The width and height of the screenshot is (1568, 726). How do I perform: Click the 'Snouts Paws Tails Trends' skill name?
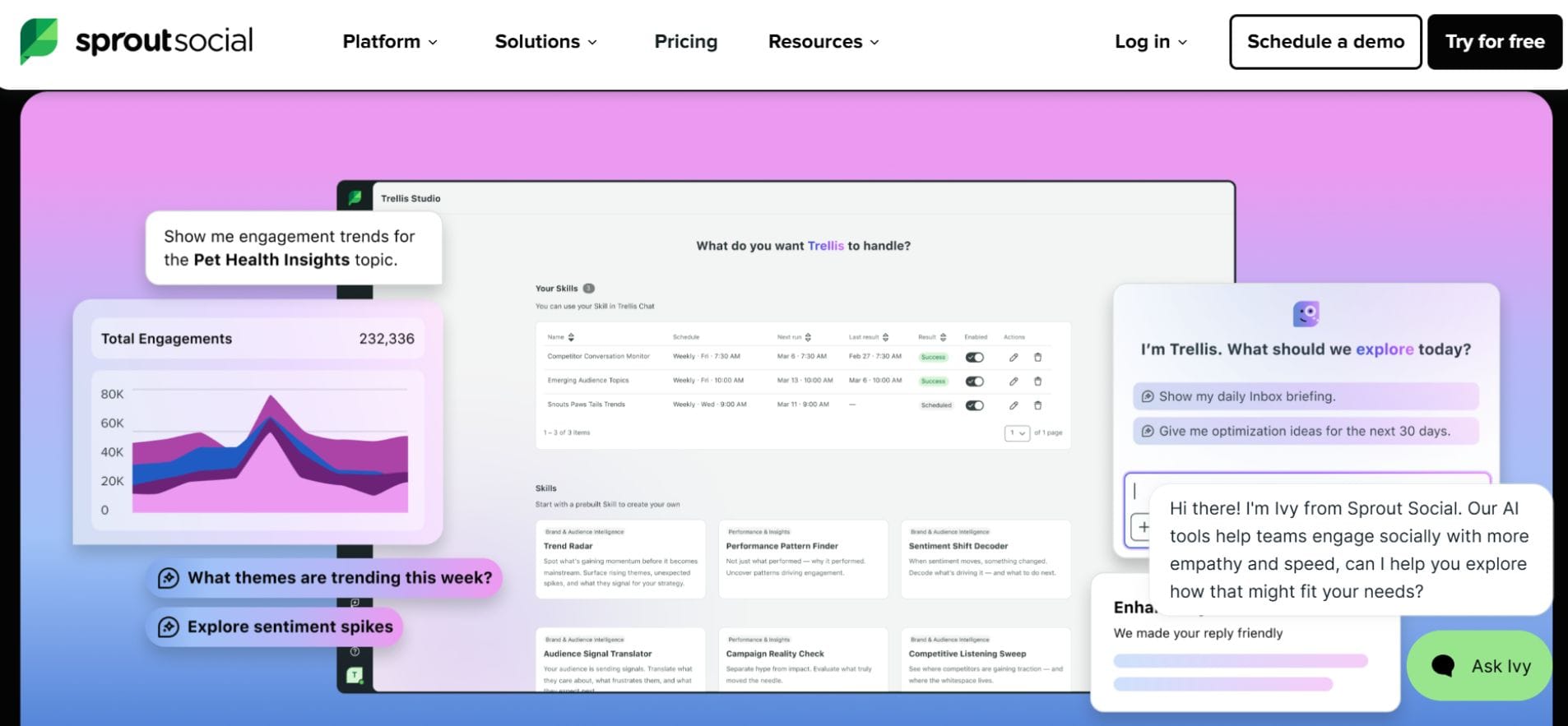(586, 405)
